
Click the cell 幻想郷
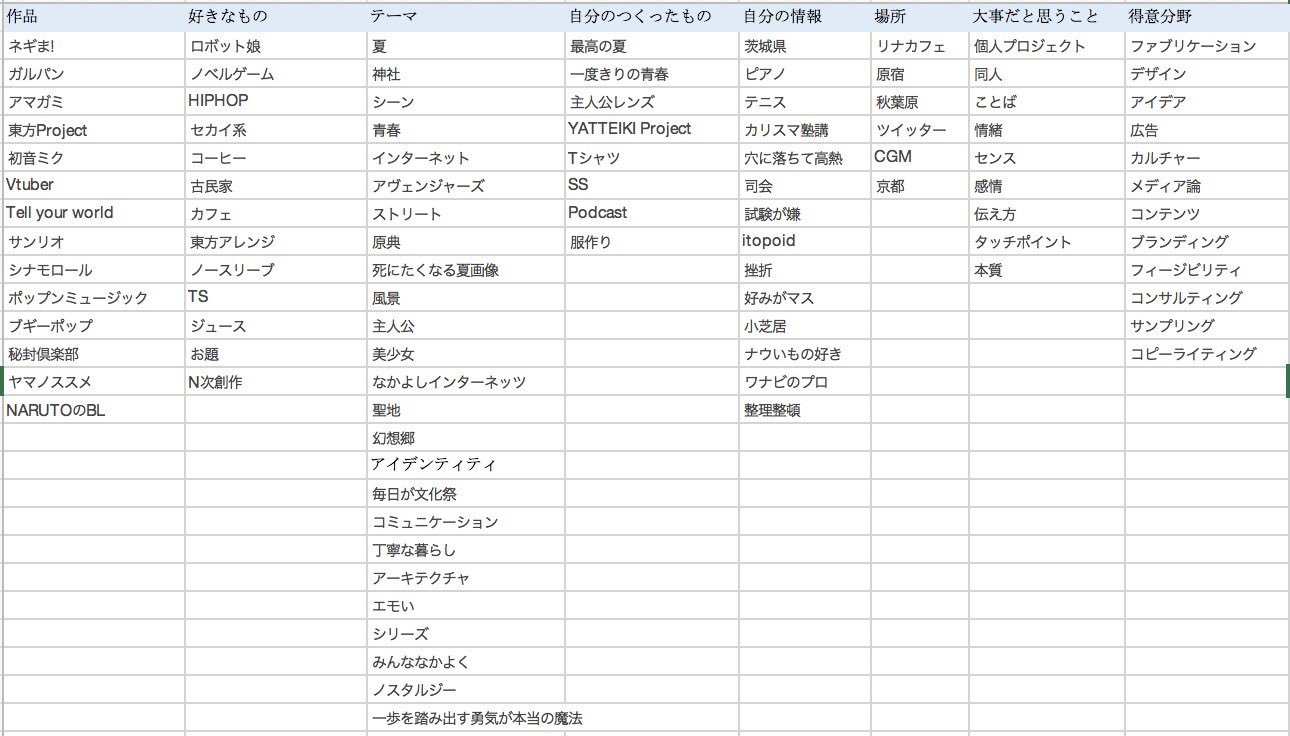(x=465, y=438)
